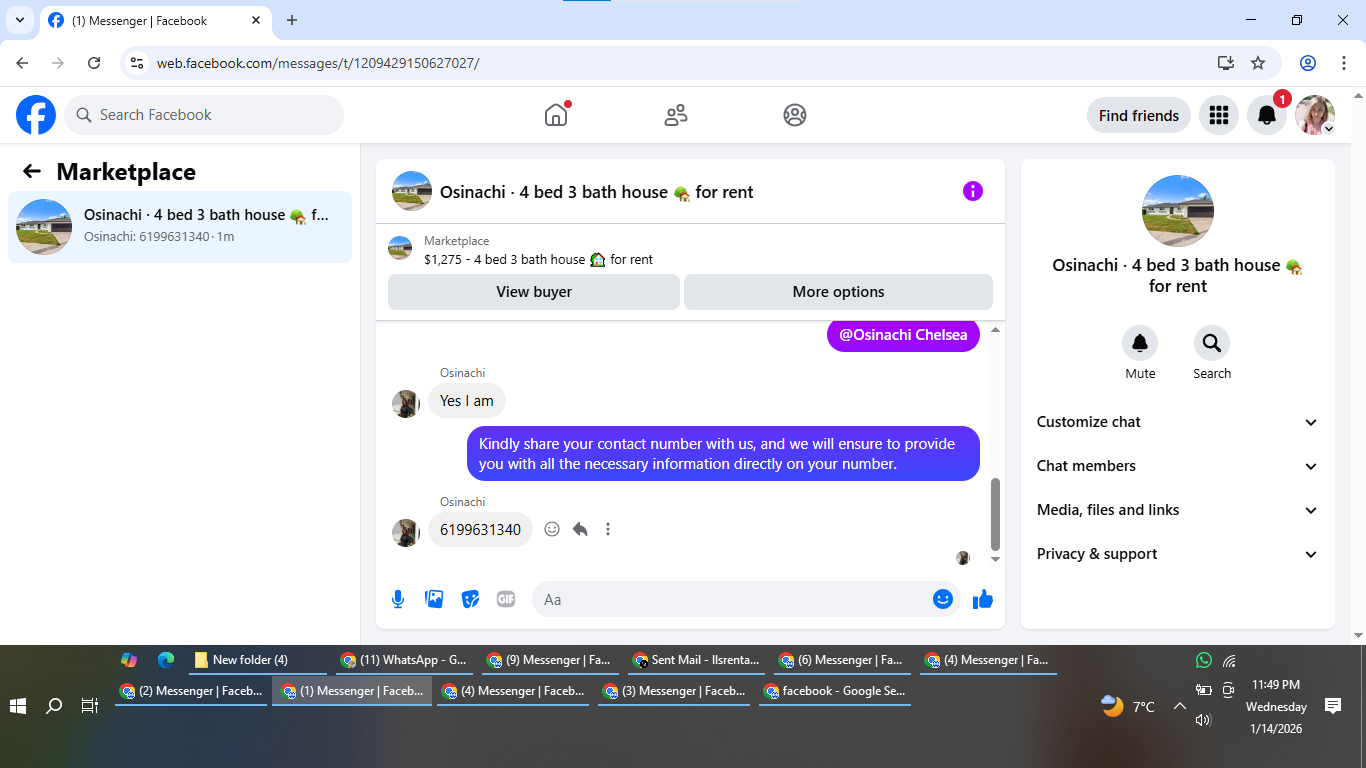Switch to facebook - Google Search taskbar window
The width and height of the screenshot is (1366, 768).
point(835,691)
